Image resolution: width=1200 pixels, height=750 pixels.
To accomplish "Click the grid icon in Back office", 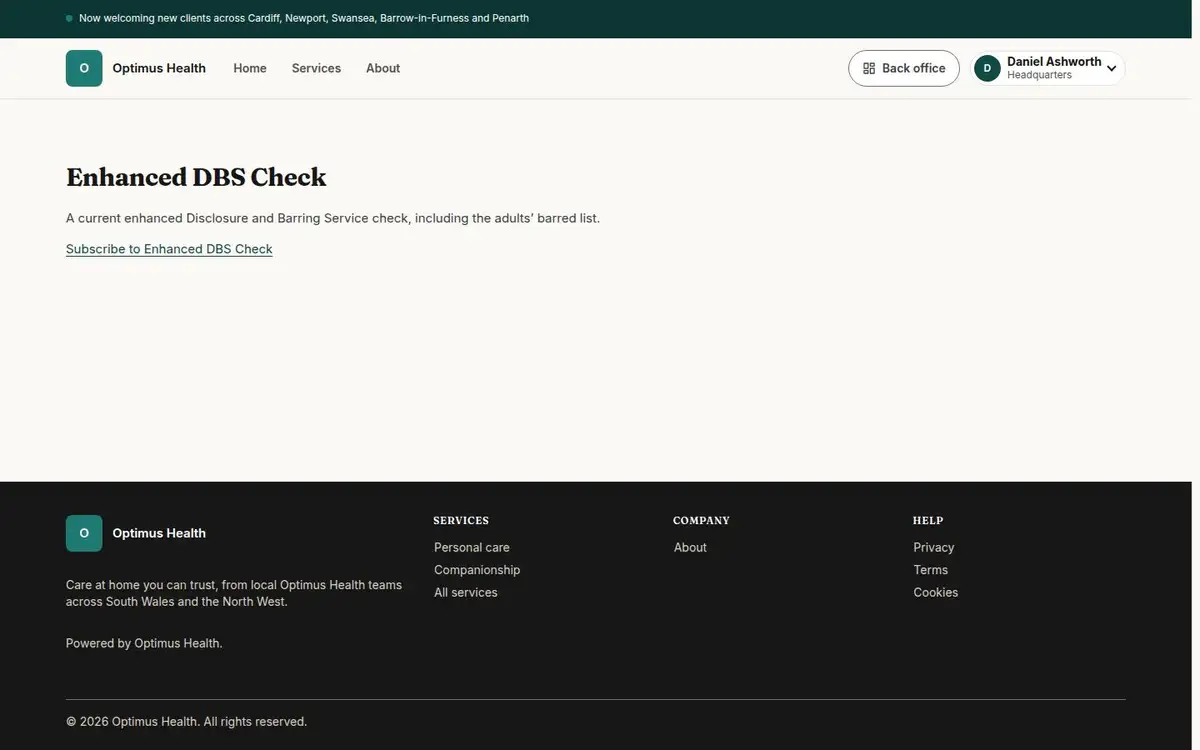I will coord(869,68).
